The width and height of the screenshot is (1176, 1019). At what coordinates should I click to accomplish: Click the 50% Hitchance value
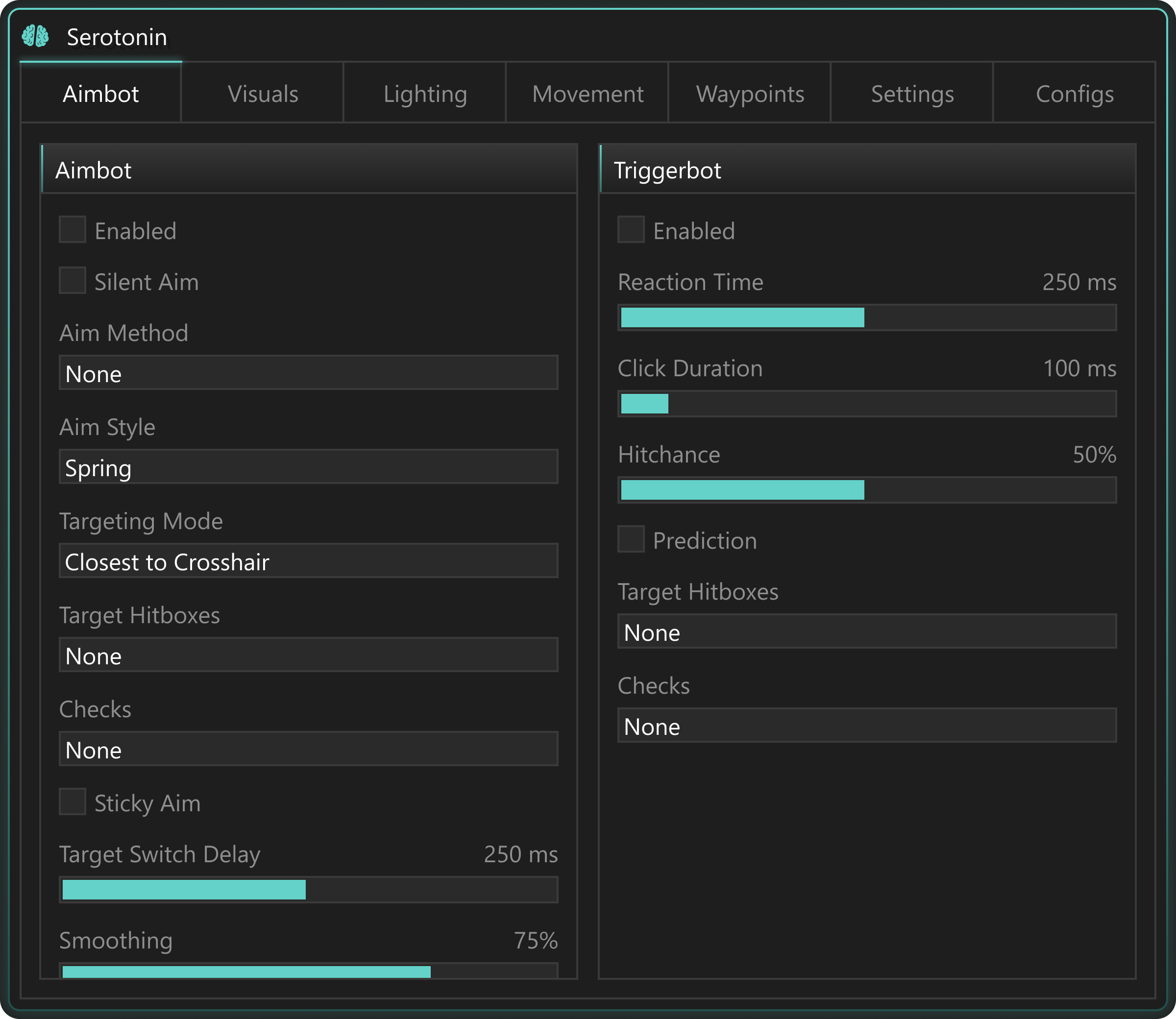1095,456
